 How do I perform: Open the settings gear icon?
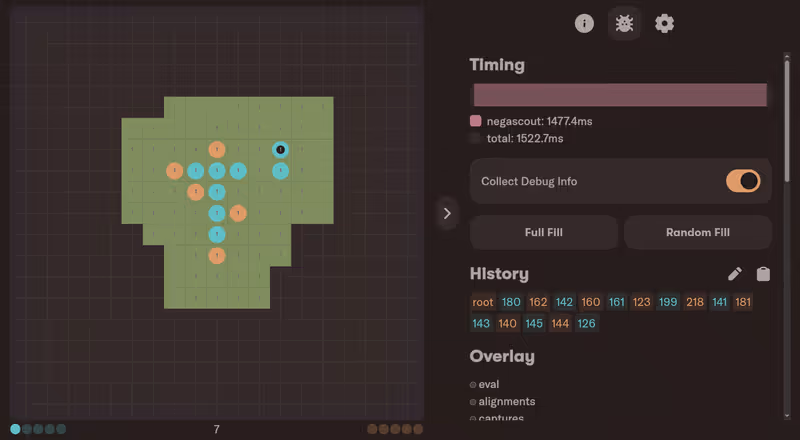pyautogui.click(x=665, y=23)
